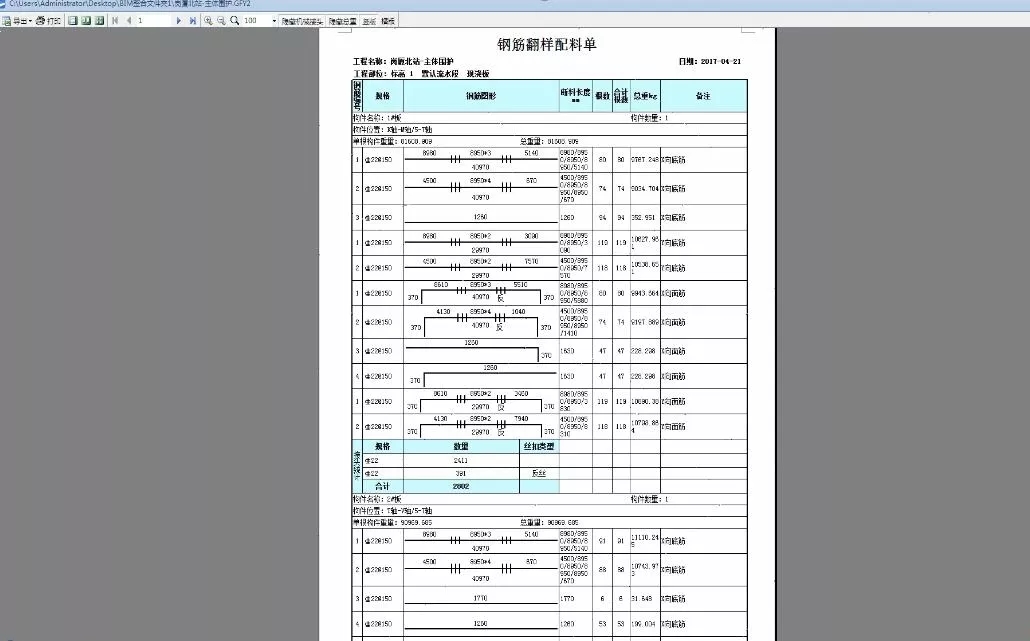Click the report title 钢筋翻样配料单
Screen dimensions: 1030x641
tap(547, 44)
